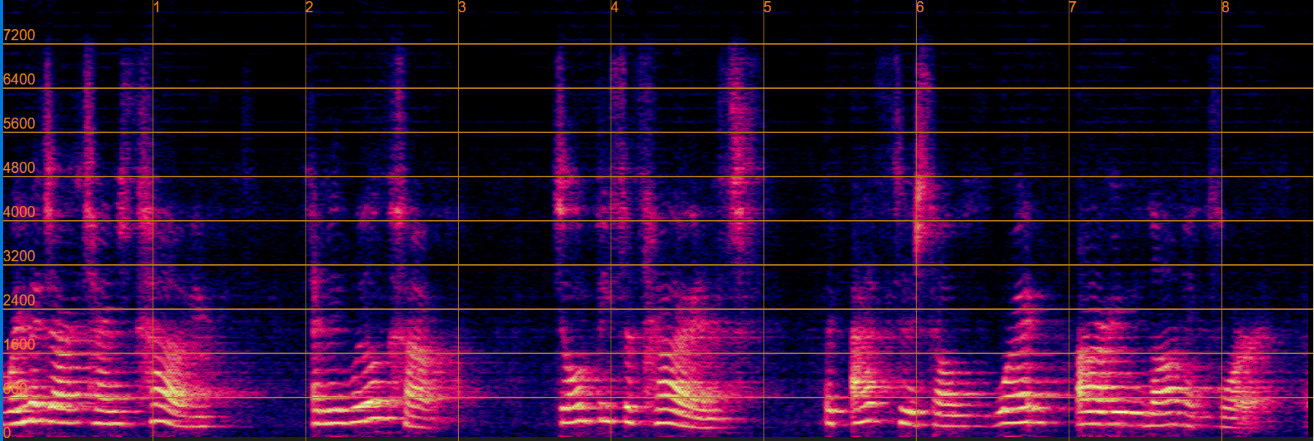Image resolution: width=1314 pixels, height=441 pixels.
Task: Jump to time marker 6
Action: tap(920, 8)
